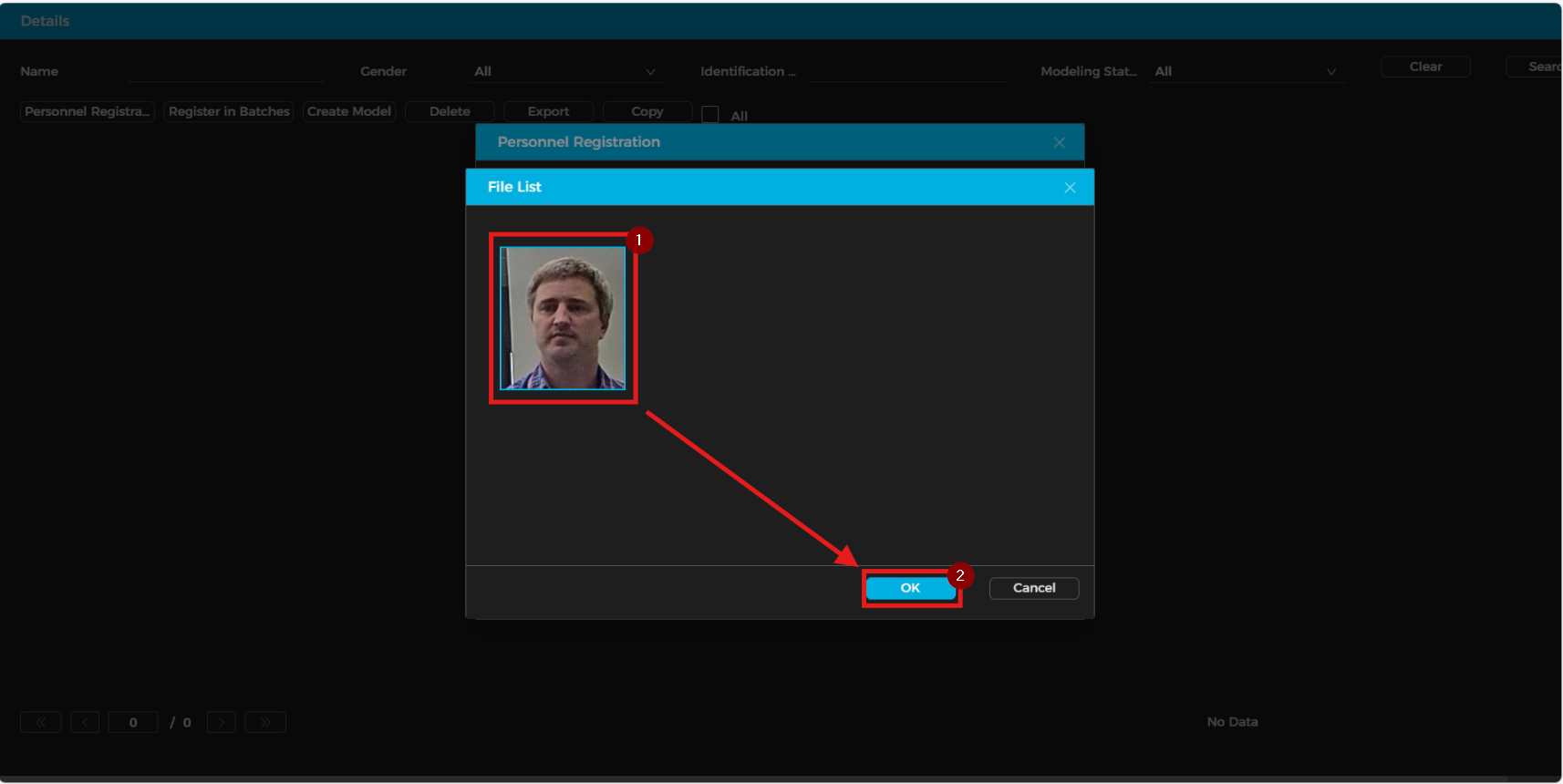Viewport: 1563px width, 784px height.
Task: Jump to last page icon
Action: tap(265, 723)
